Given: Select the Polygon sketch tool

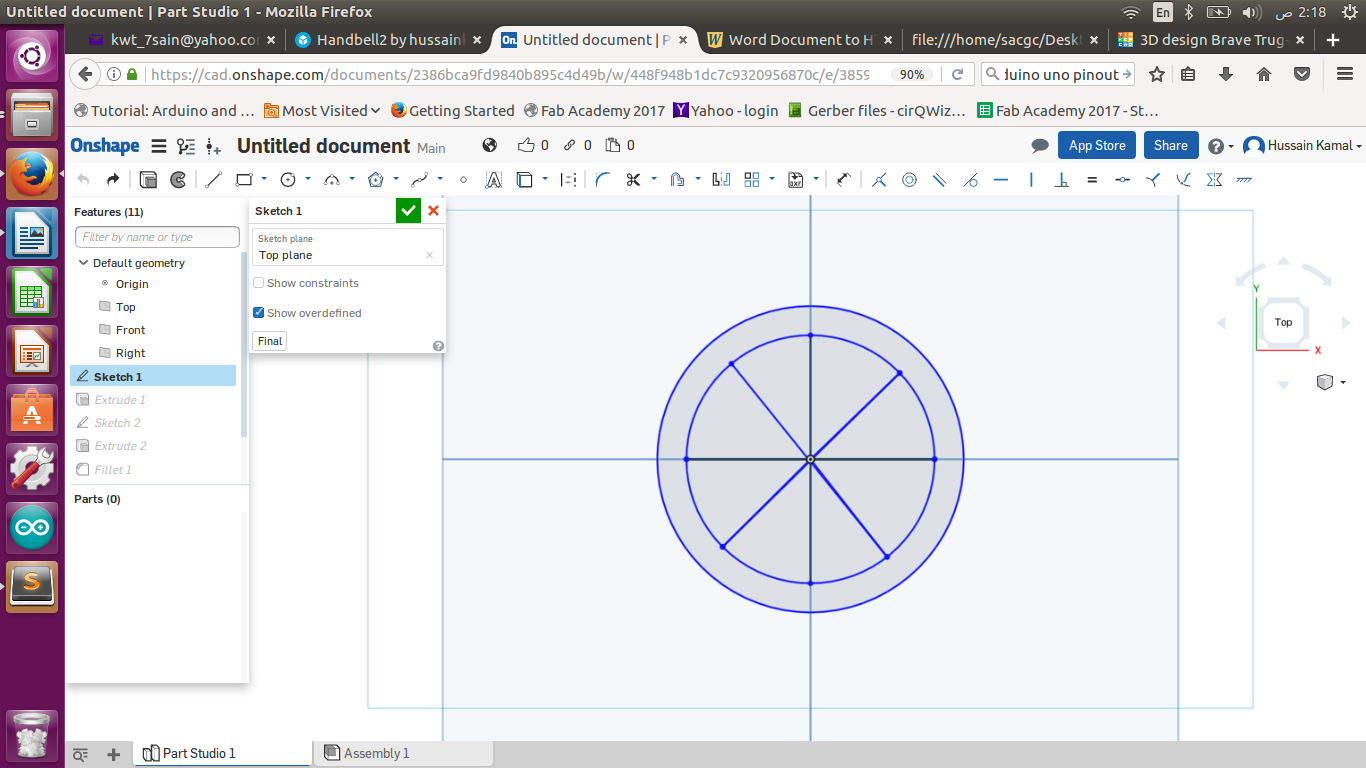Looking at the screenshot, I should click(x=376, y=180).
